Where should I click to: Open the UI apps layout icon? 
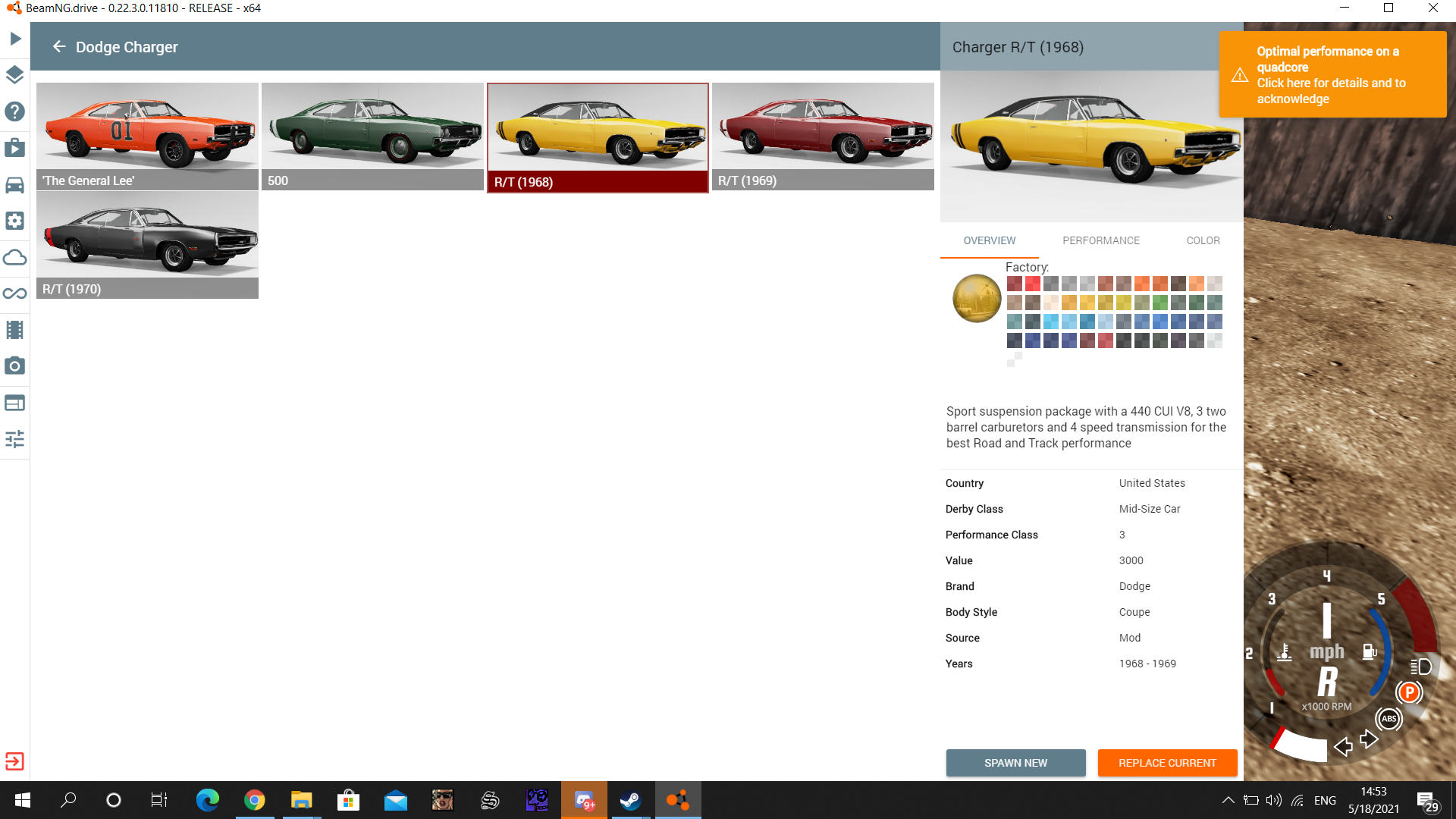(x=14, y=403)
